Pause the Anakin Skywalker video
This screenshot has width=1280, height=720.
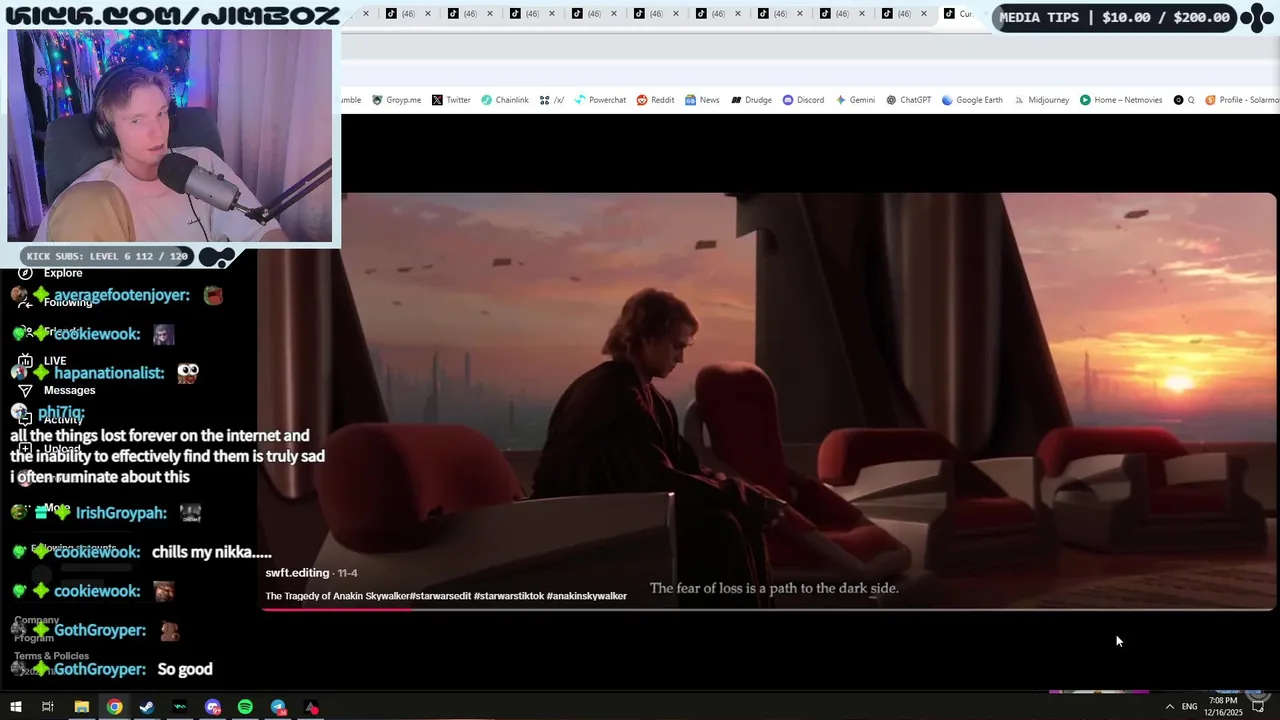(767, 400)
